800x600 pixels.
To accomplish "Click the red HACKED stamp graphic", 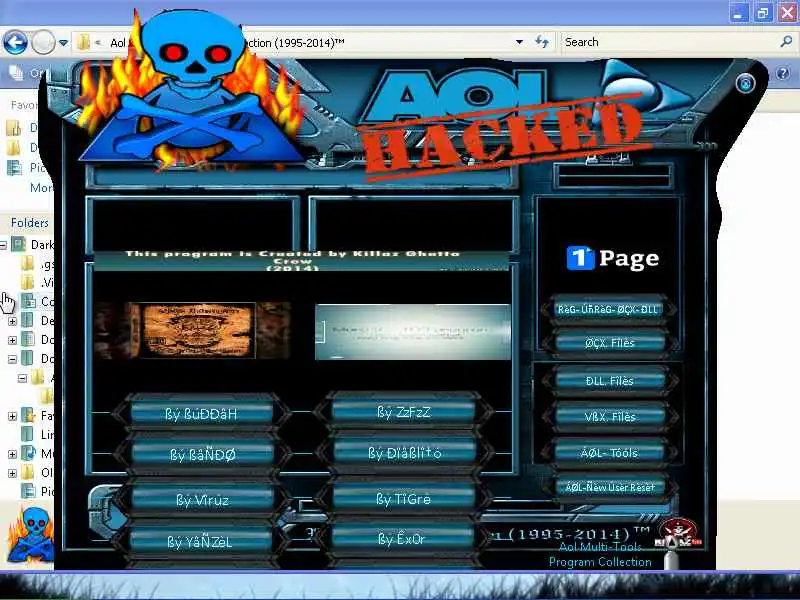I will coord(505,136).
